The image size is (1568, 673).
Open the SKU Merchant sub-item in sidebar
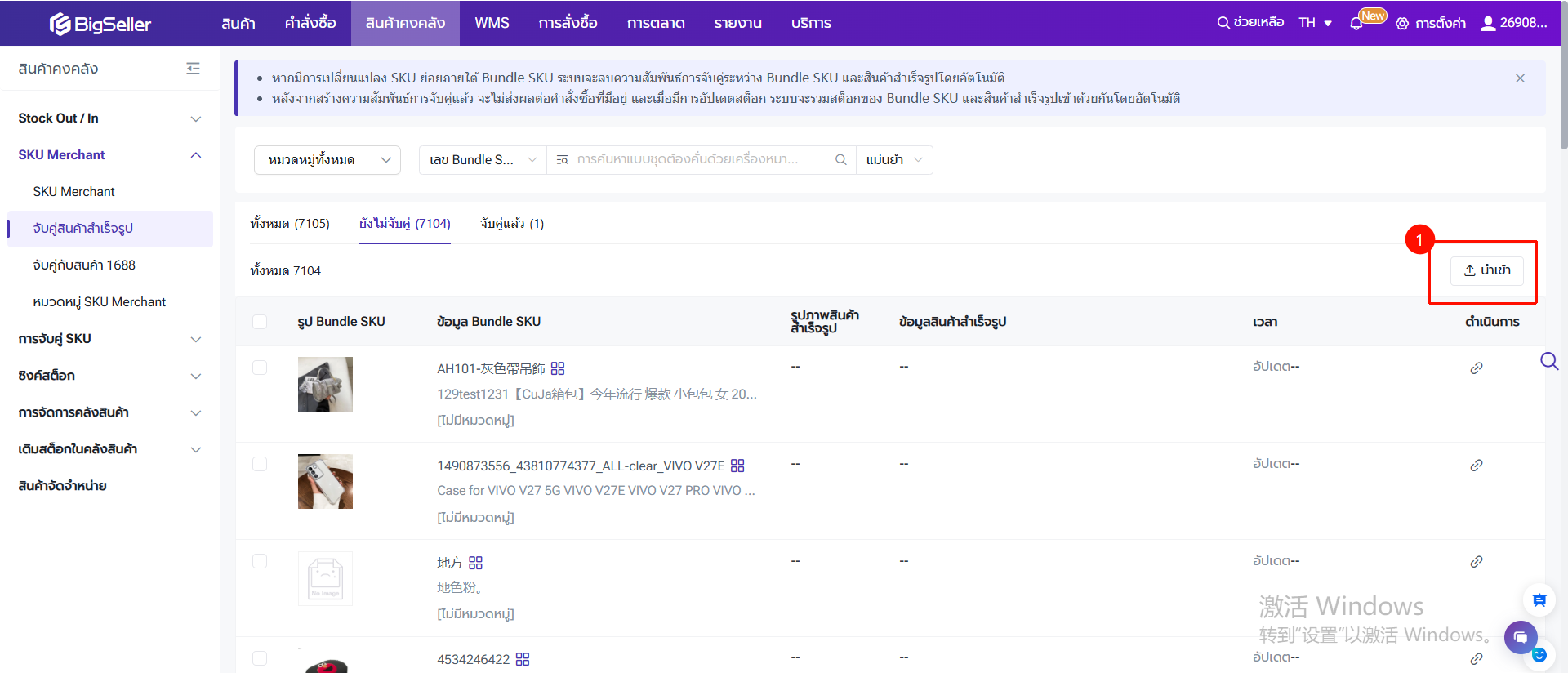click(x=73, y=192)
